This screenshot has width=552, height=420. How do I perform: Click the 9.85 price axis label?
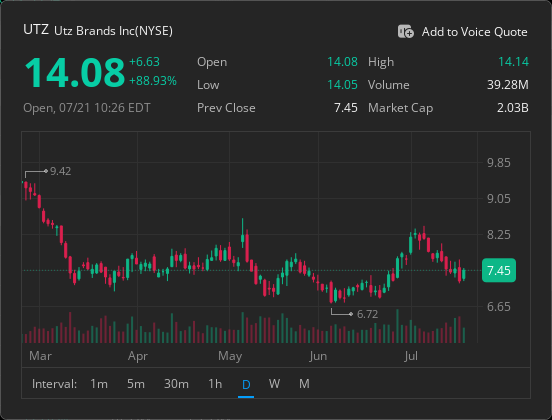click(x=498, y=163)
